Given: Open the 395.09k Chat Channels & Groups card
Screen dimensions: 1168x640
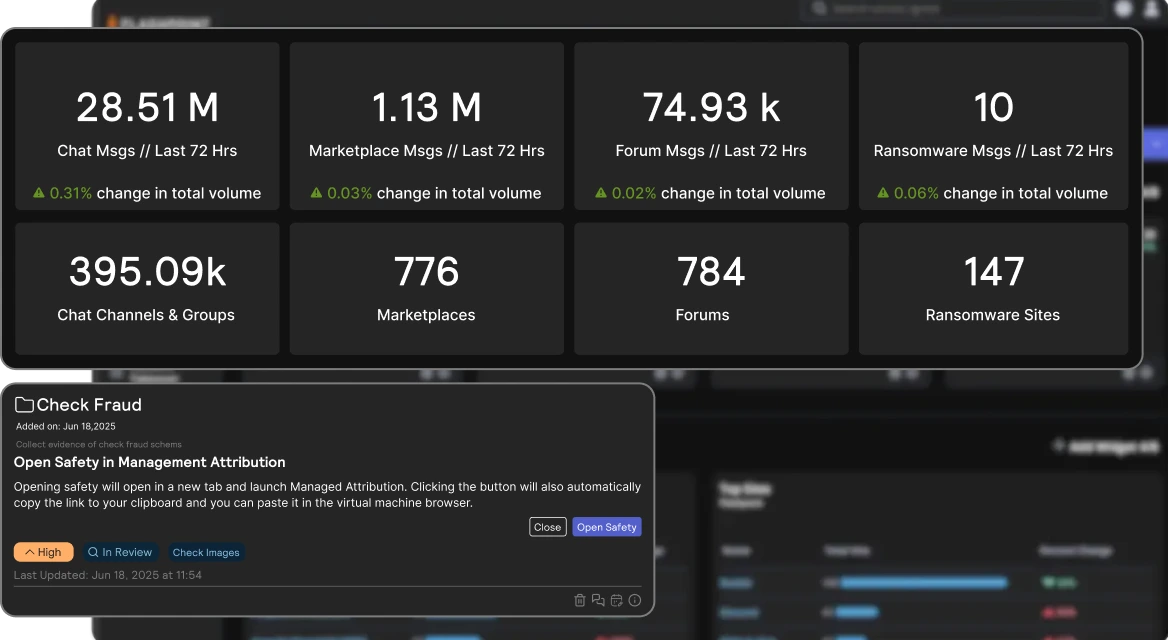Looking at the screenshot, I should coord(147,288).
